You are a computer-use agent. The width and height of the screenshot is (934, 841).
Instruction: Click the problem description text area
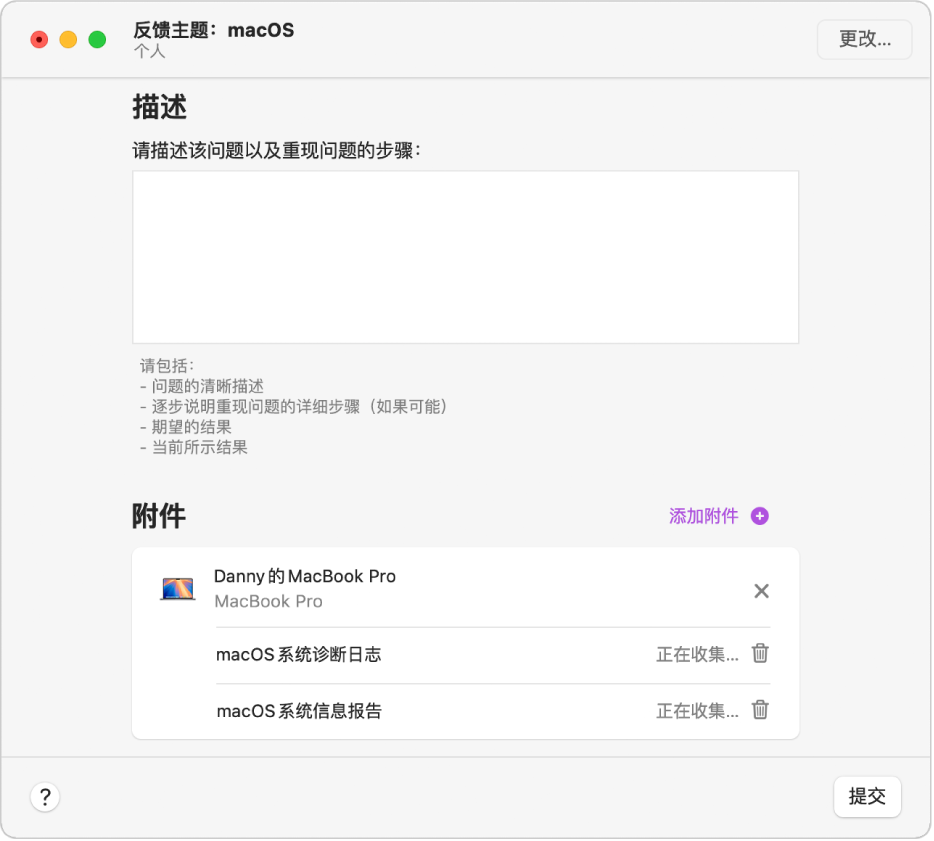465,257
